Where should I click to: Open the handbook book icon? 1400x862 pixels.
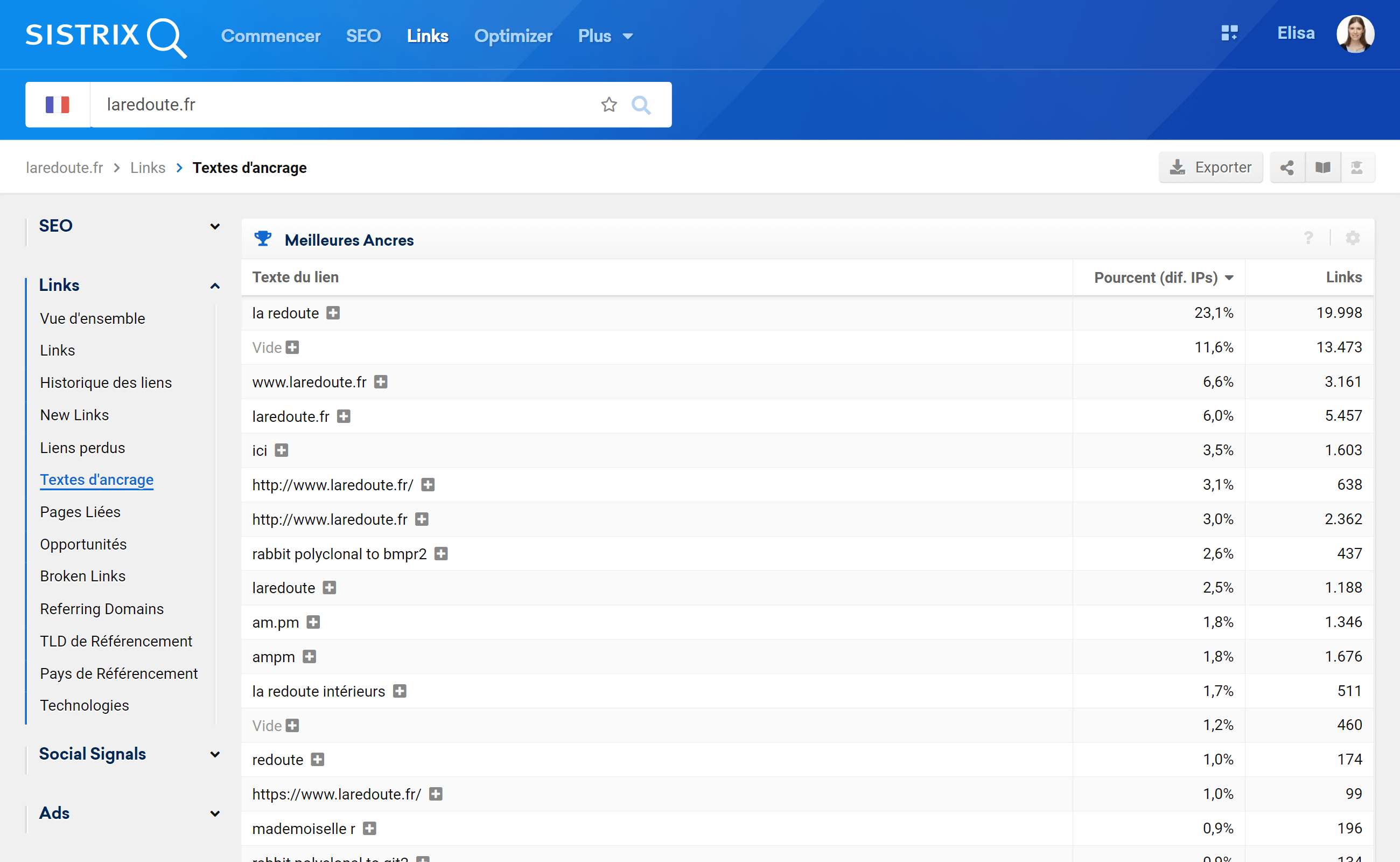[x=1322, y=168]
